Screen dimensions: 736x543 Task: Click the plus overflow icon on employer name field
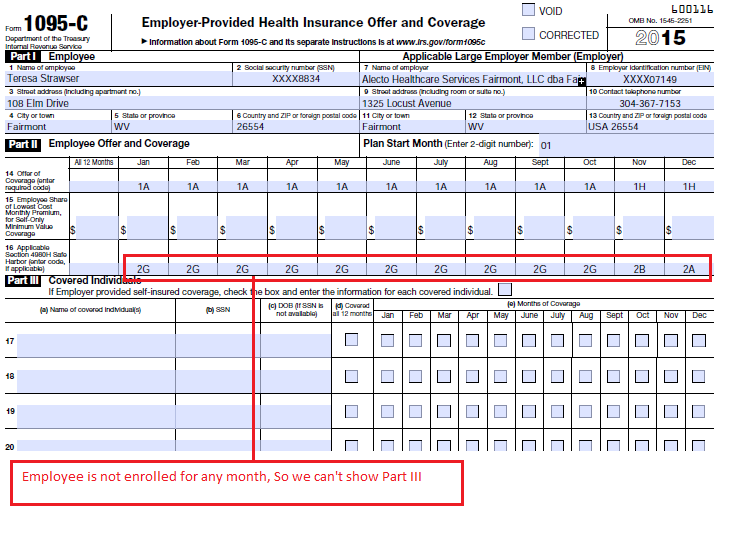[582, 81]
